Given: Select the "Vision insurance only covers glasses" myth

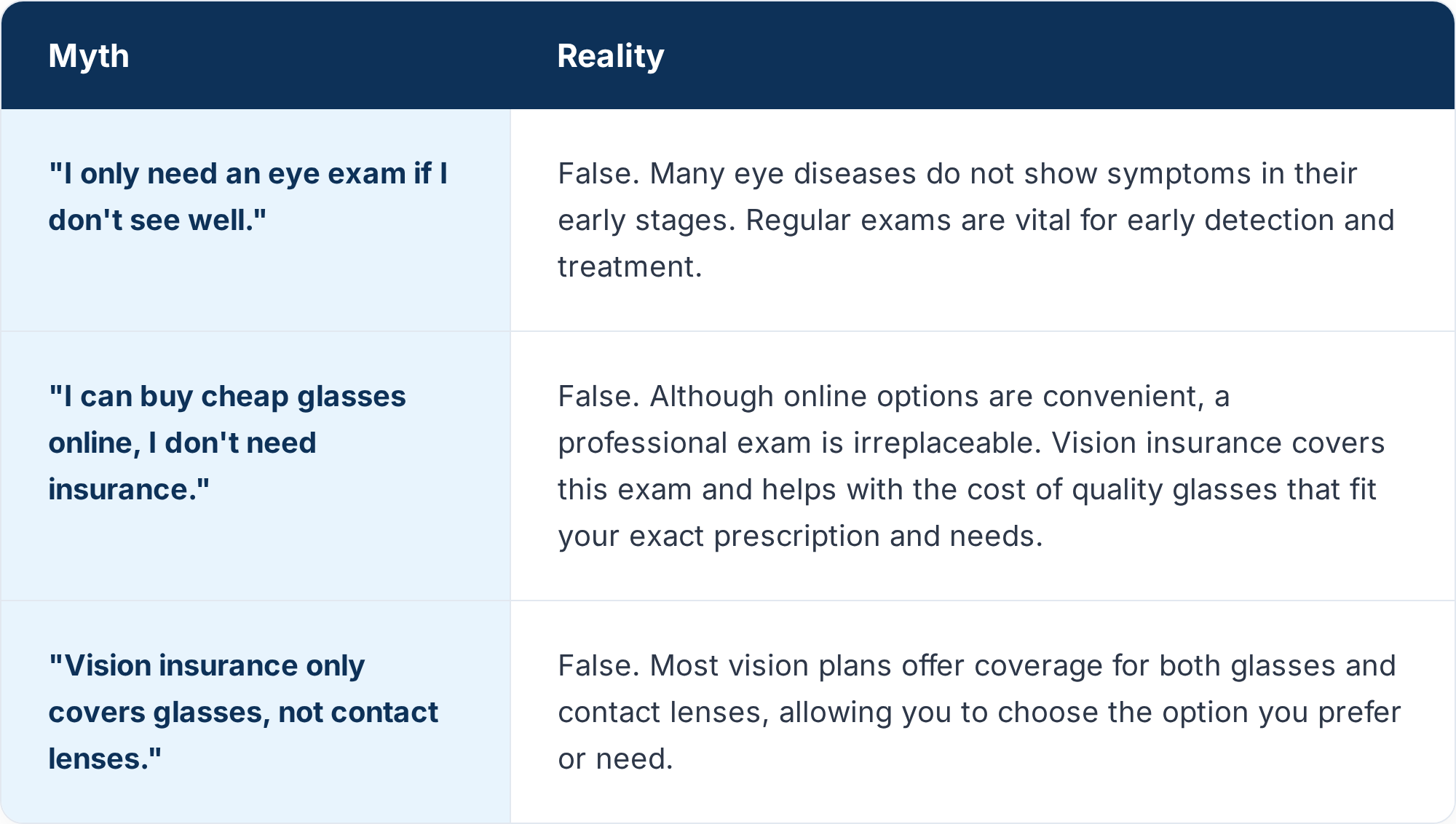Looking at the screenshot, I should (256, 712).
